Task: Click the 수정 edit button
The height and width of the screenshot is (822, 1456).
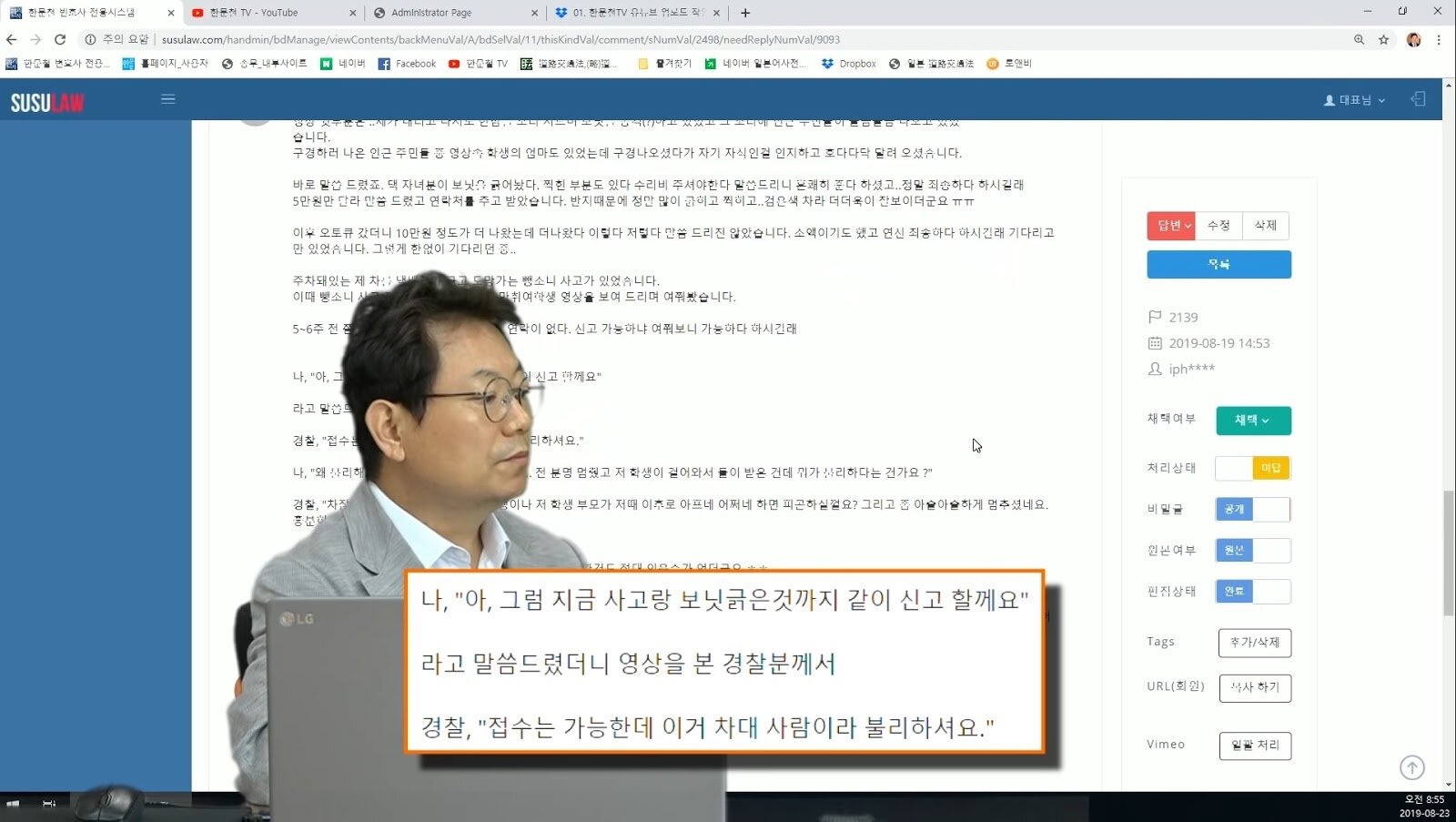Action: pyautogui.click(x=1218, y=225)
